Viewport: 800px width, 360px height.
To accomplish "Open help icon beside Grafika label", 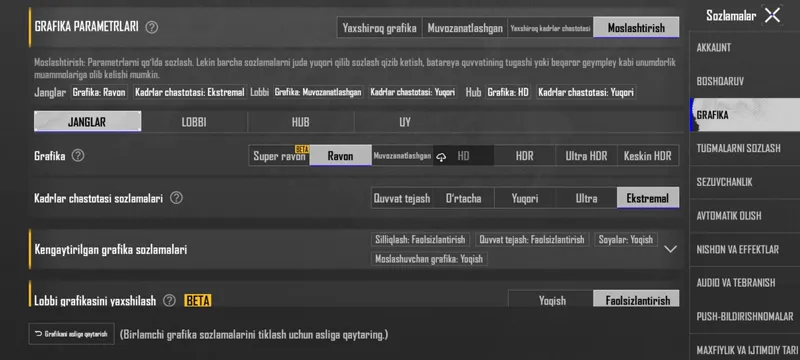I will pos(78,156).
